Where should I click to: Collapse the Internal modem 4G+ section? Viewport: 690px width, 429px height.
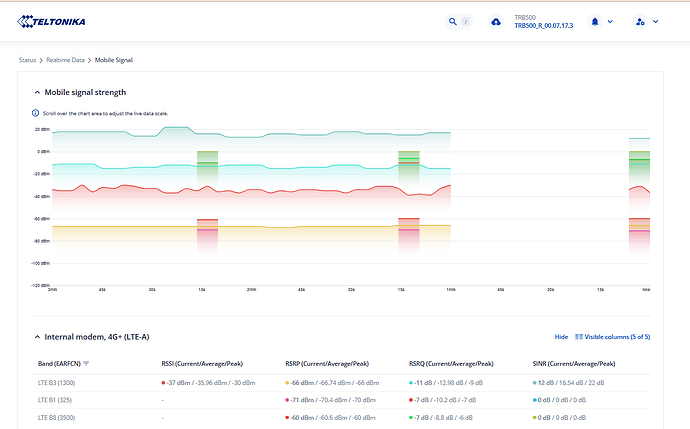[37, 337]
